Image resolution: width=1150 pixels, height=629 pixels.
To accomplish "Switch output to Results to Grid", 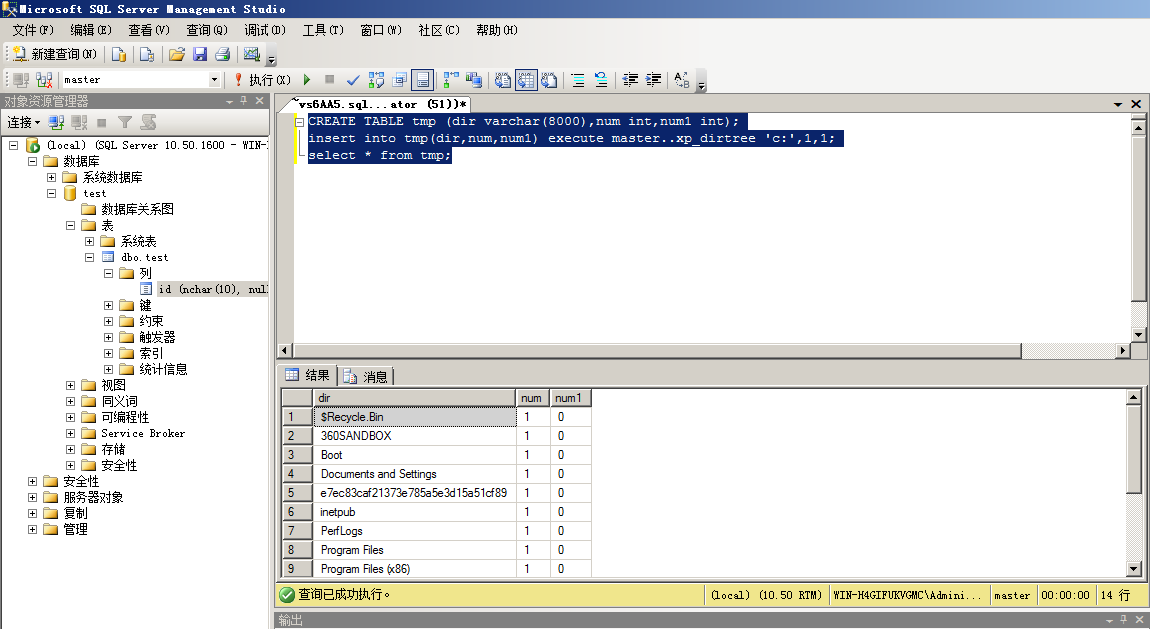I will pyautogui.click(x=526, y=80).
